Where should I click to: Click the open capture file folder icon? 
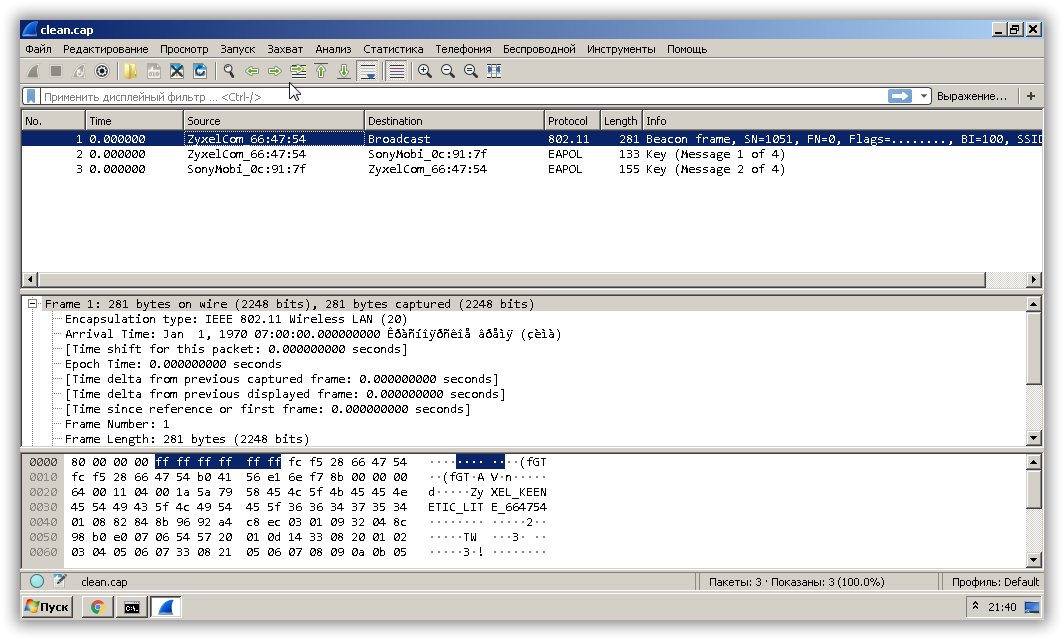[x=129, y=71]
